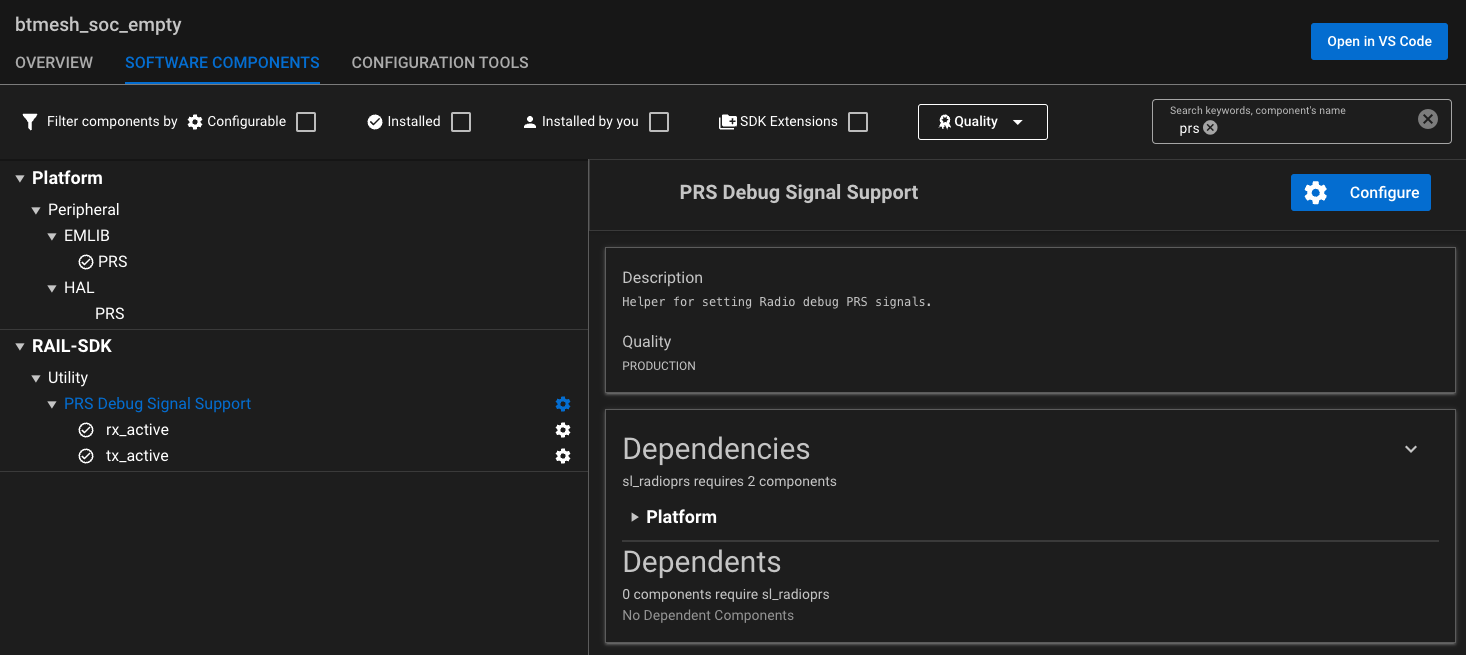Click the Installed checkmark icon in filter bar
This screenshot has width=1466, height=655.
pos(375,122)
